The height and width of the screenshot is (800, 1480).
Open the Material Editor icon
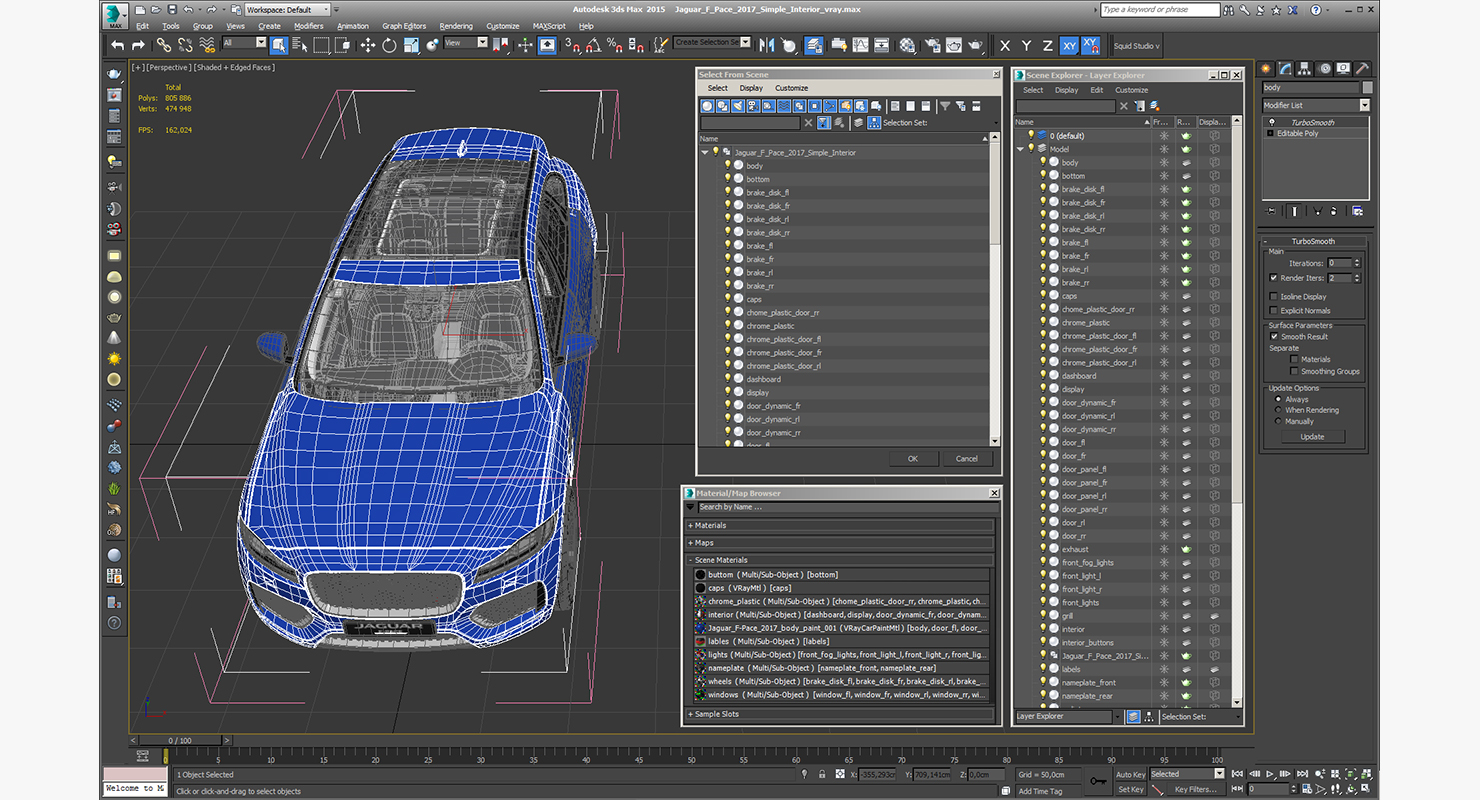pyautogui.click(x=907, y=45)
